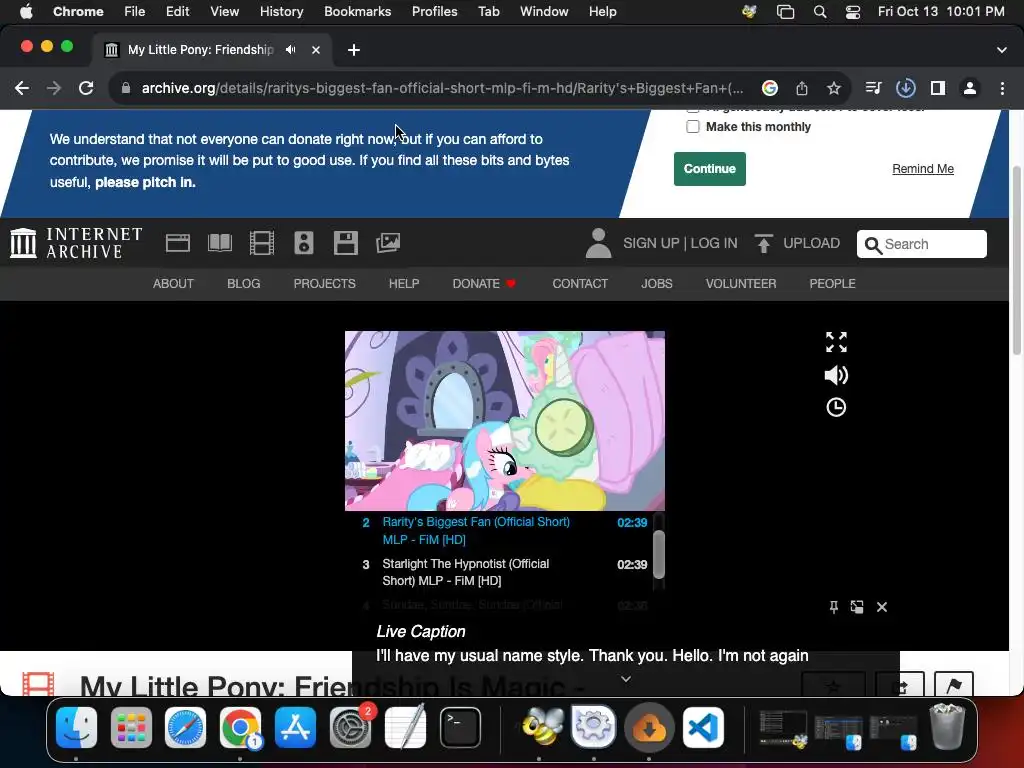Click the Upload arrow icon
The width and height of the screenshot is (1024, 768).
click(x=763, y=243)
